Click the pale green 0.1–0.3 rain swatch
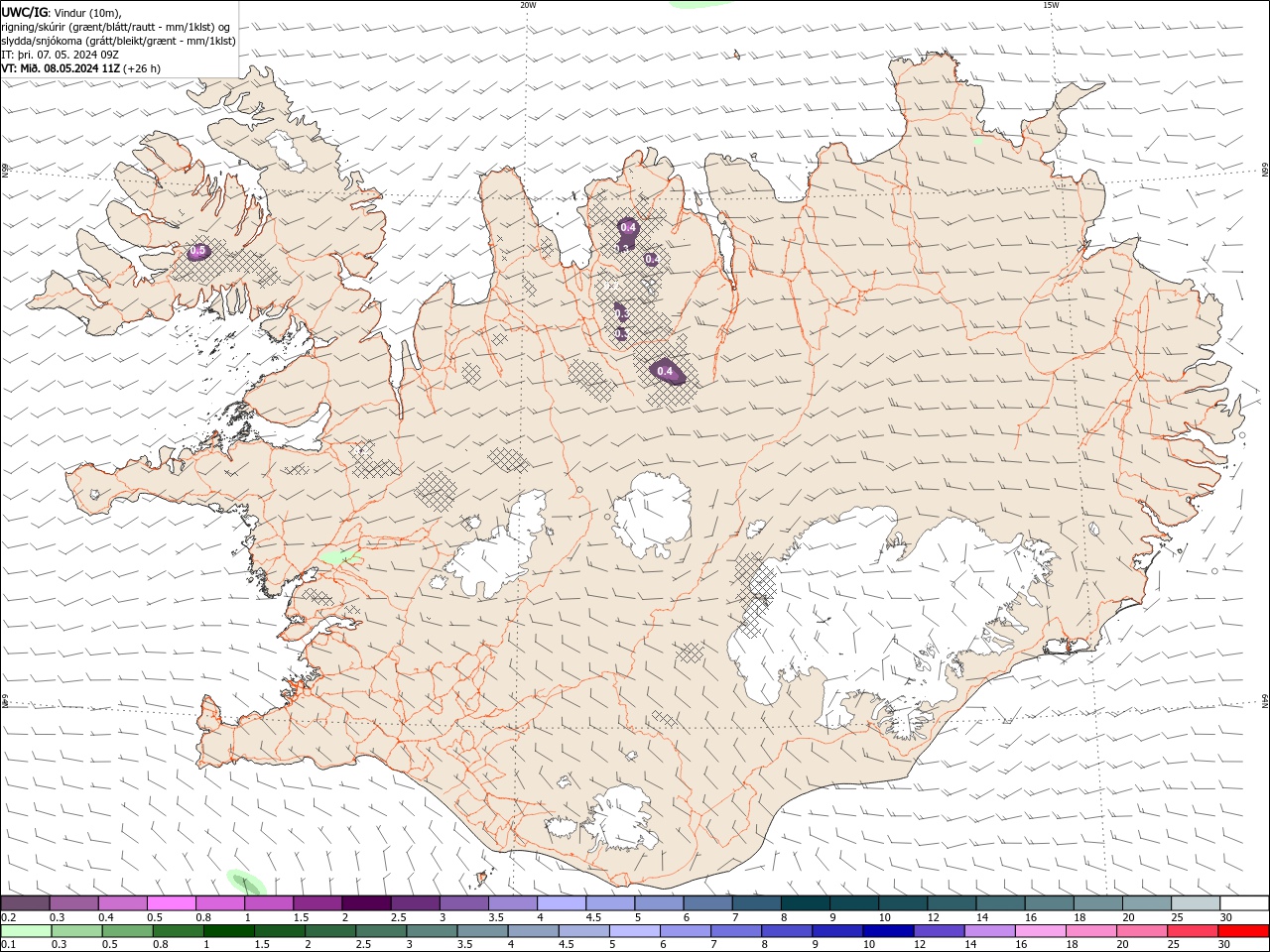This screenshot has height=952, width=1270. tap(26, 931)
